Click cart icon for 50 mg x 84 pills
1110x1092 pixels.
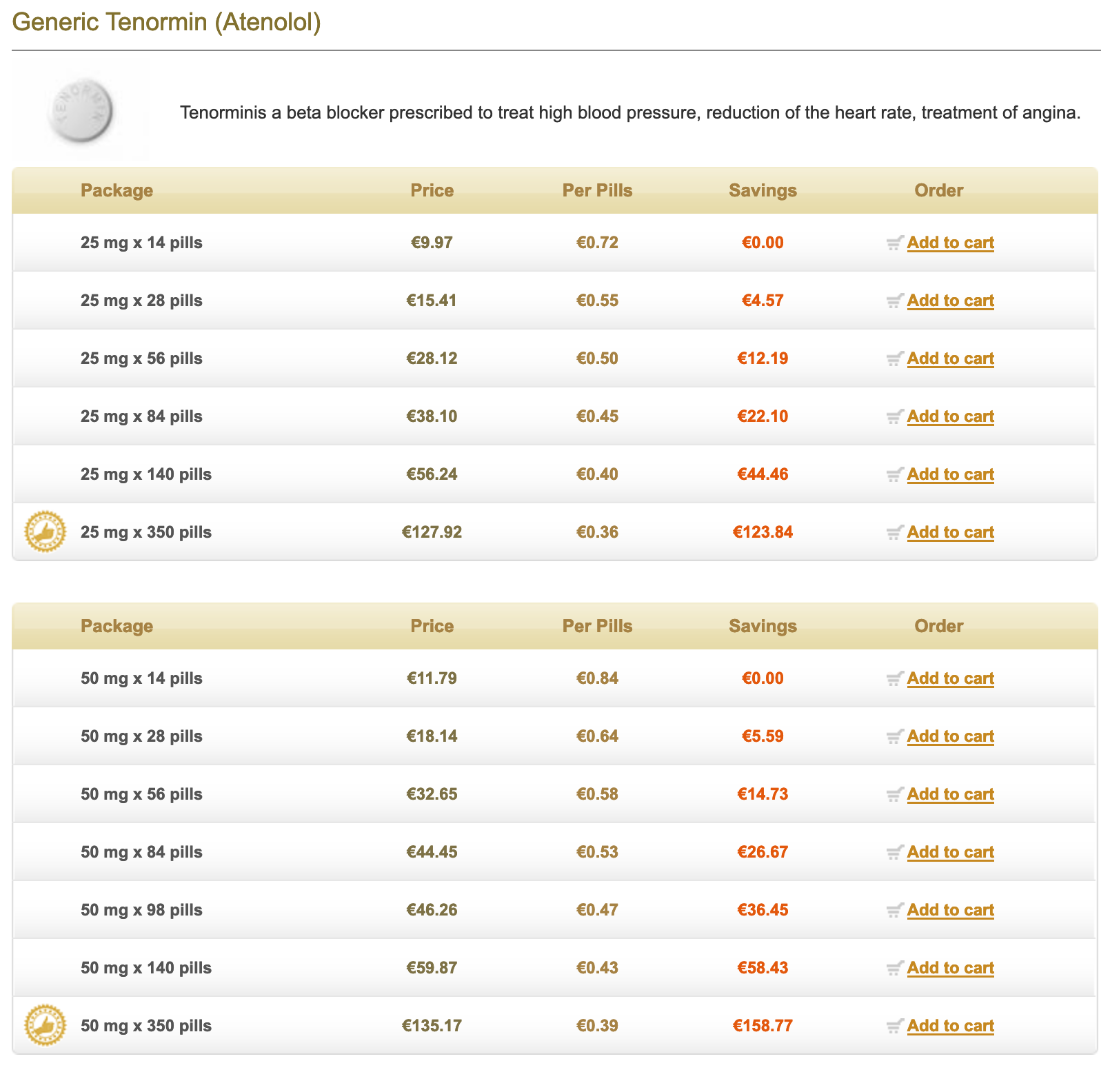point(894,853)
